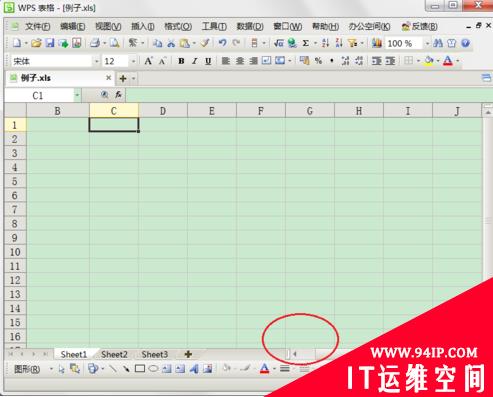Click the Cut scissors icon
Image resolution: width=493 pixels, height=397 pixels.
coord(171,43)
